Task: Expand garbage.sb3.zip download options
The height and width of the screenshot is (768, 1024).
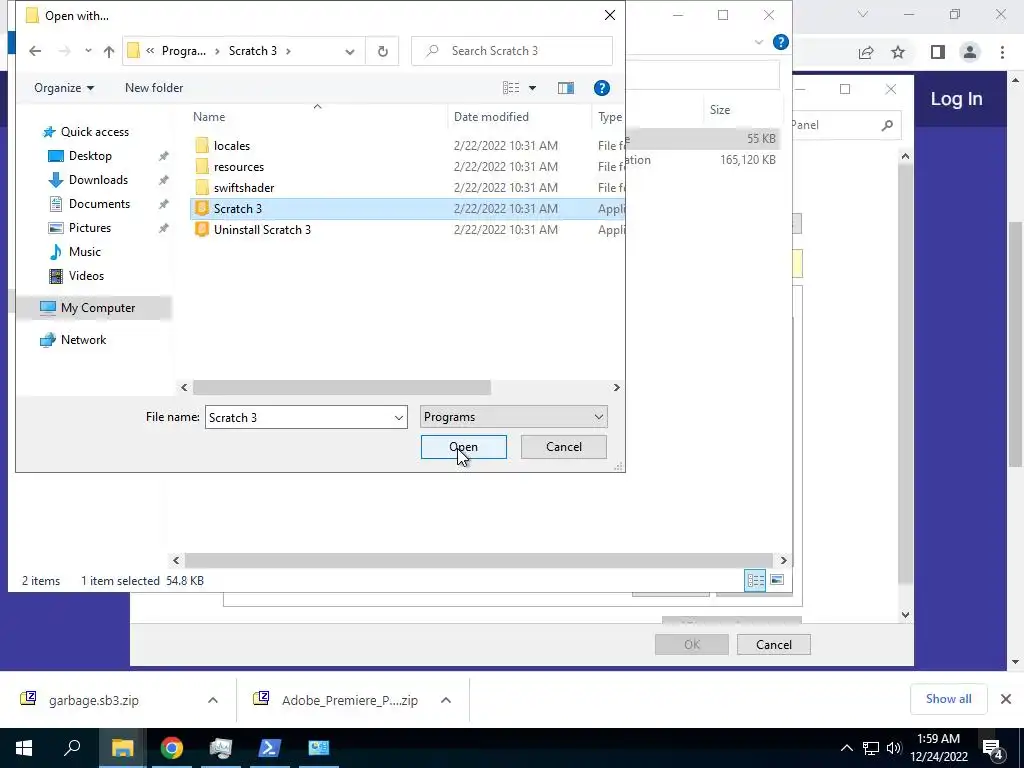Action: [x=213, y=700]
